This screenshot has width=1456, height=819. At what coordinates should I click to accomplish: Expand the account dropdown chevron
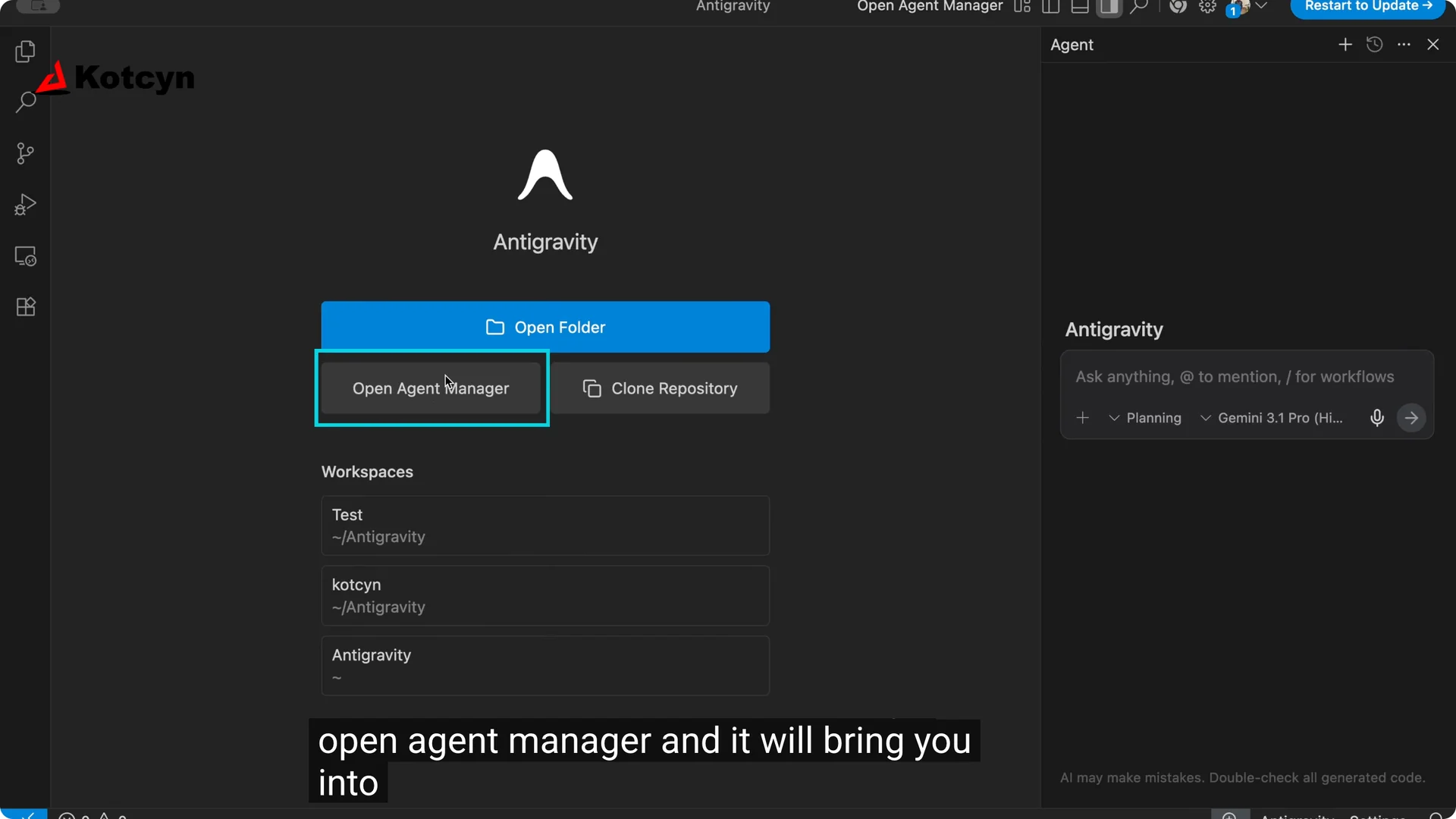(1262, 5)
